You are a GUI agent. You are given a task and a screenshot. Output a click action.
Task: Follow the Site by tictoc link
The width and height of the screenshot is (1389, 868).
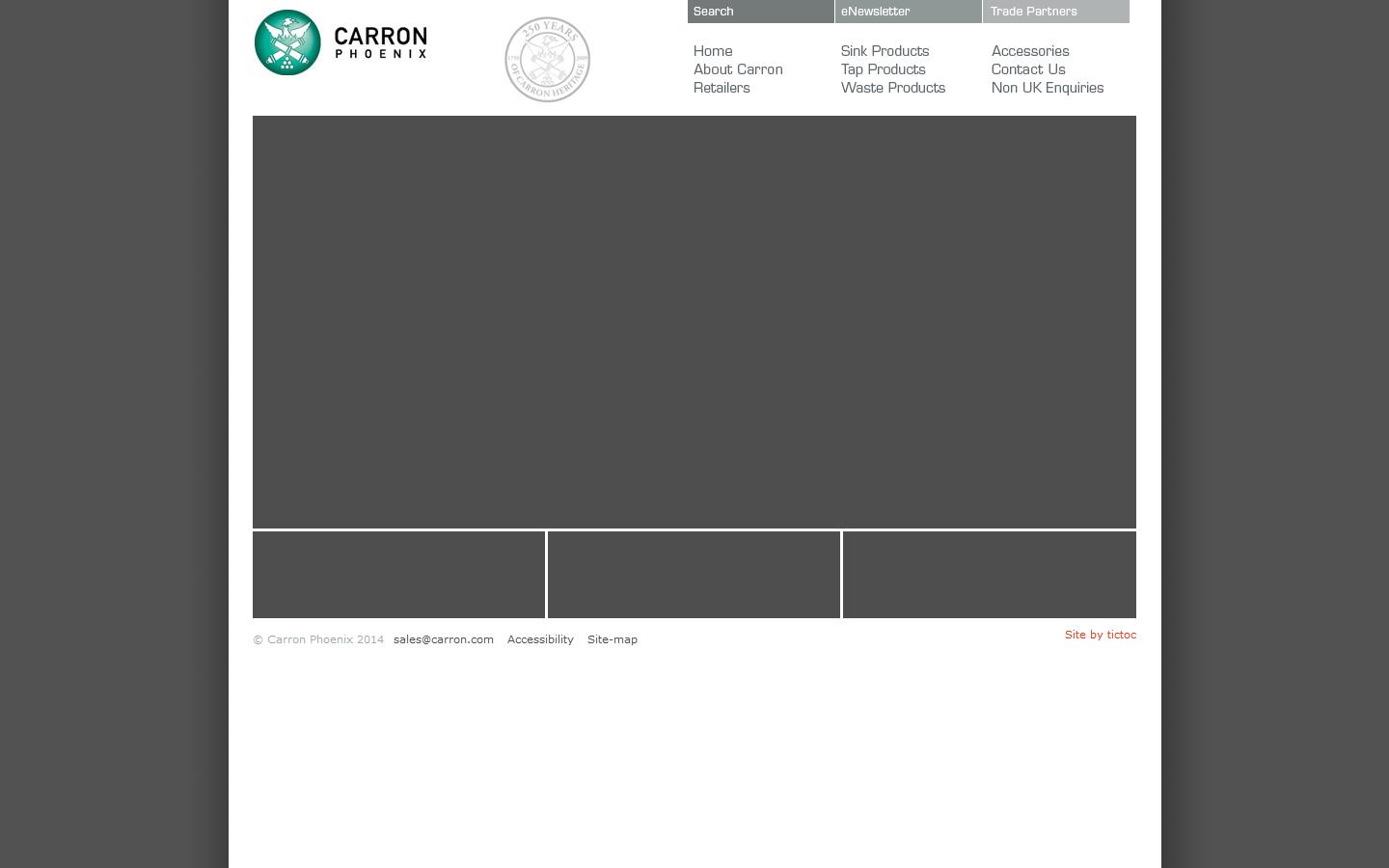[1100, 635]
